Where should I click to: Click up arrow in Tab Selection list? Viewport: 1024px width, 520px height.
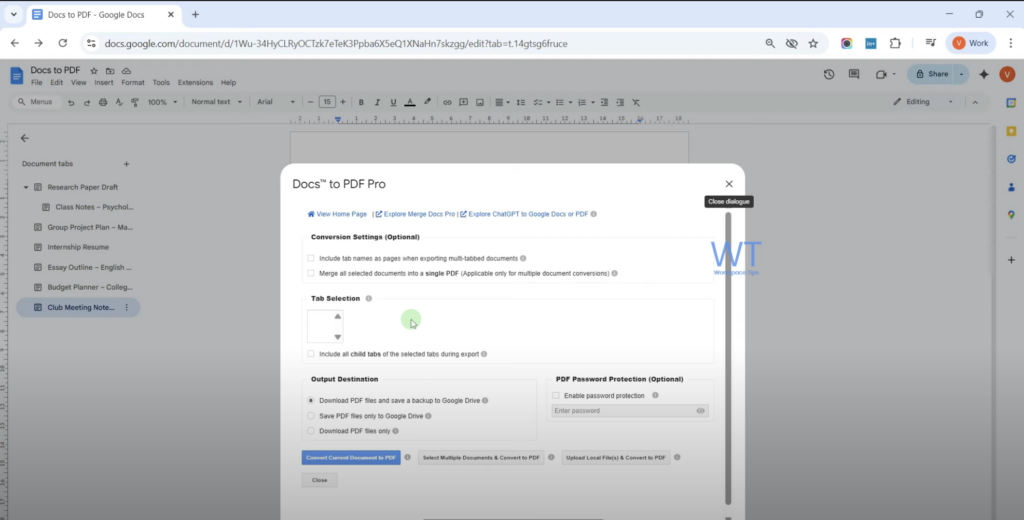pos(338,316)
